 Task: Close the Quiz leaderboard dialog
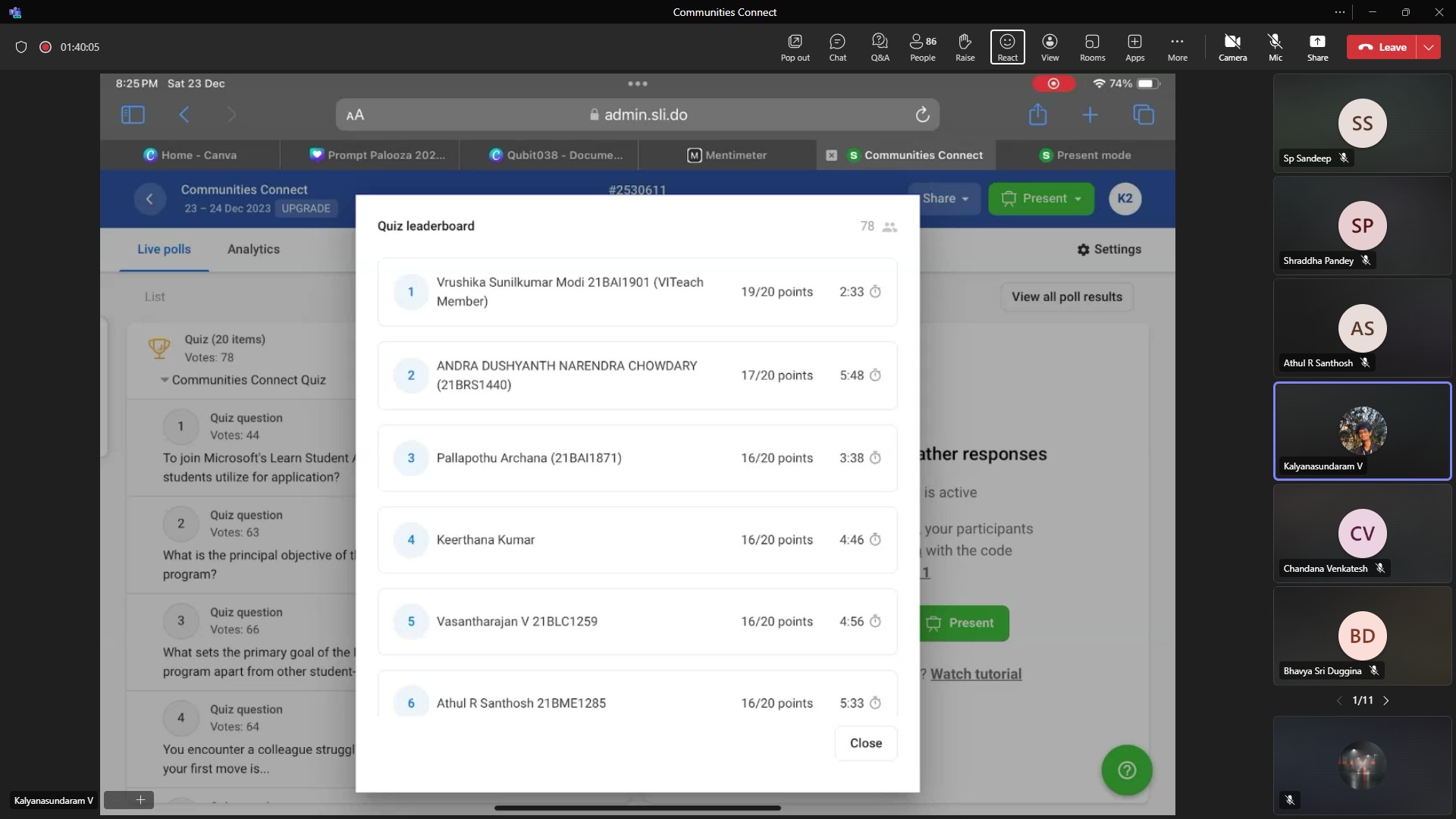pos(865,743)
